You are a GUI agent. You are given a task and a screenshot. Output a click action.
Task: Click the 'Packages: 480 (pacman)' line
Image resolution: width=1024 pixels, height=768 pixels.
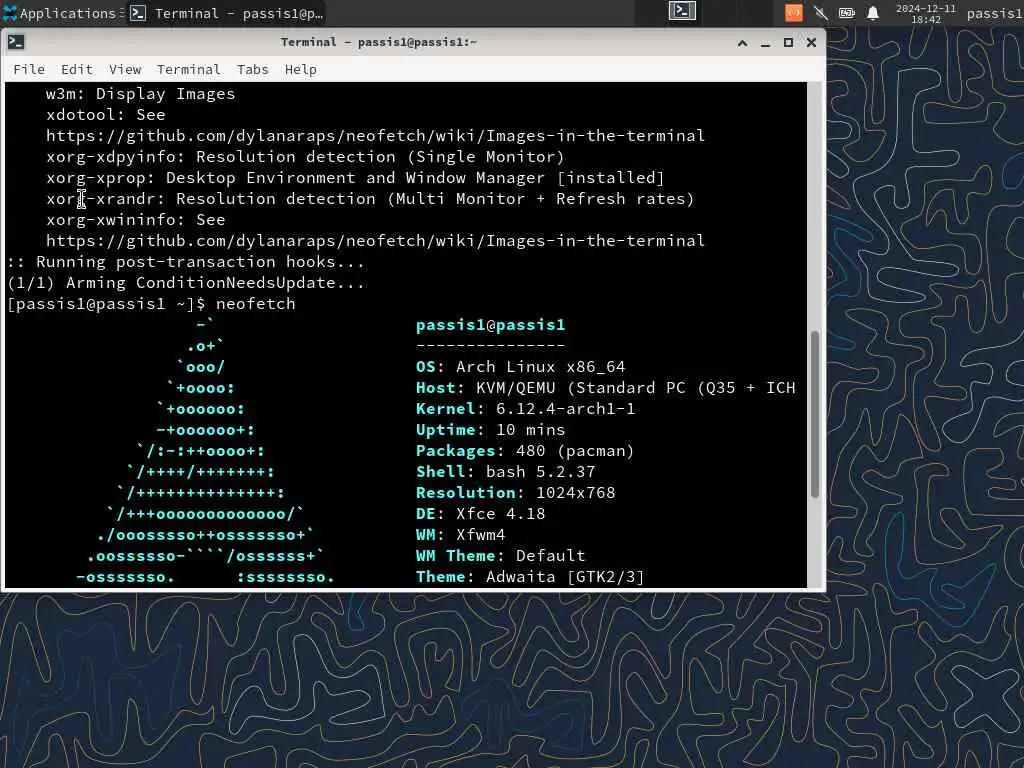click(x=525, y=451)
